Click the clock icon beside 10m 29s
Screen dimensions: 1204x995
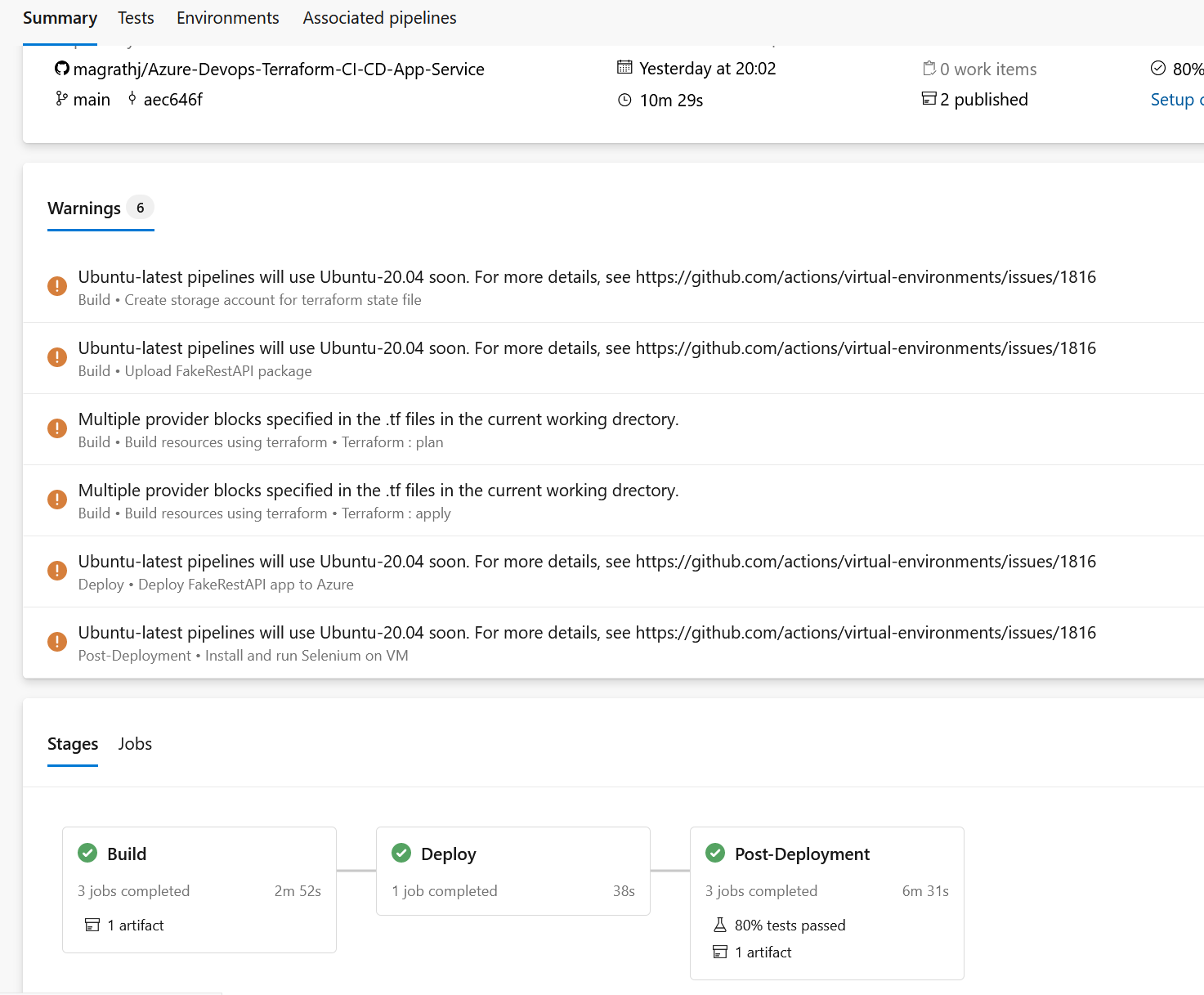click(624, 100)
